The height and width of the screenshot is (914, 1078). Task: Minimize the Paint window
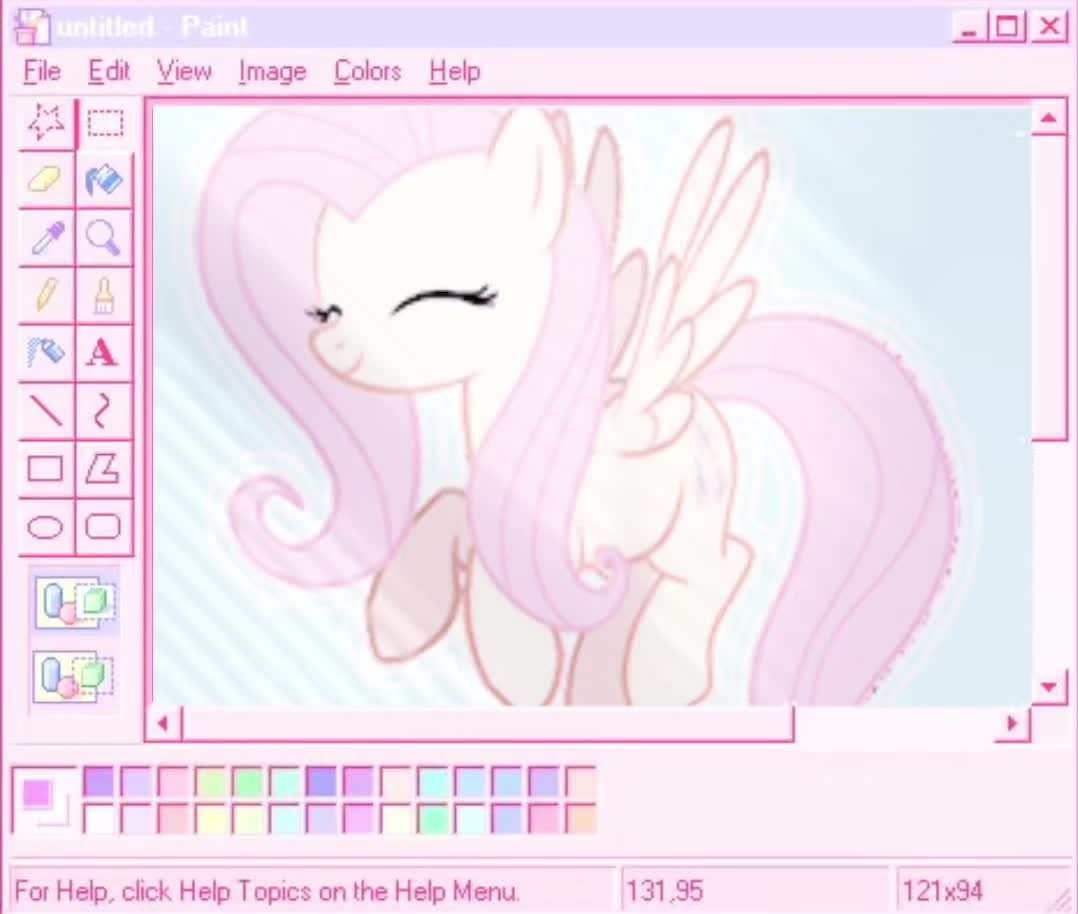click(969, 28)
